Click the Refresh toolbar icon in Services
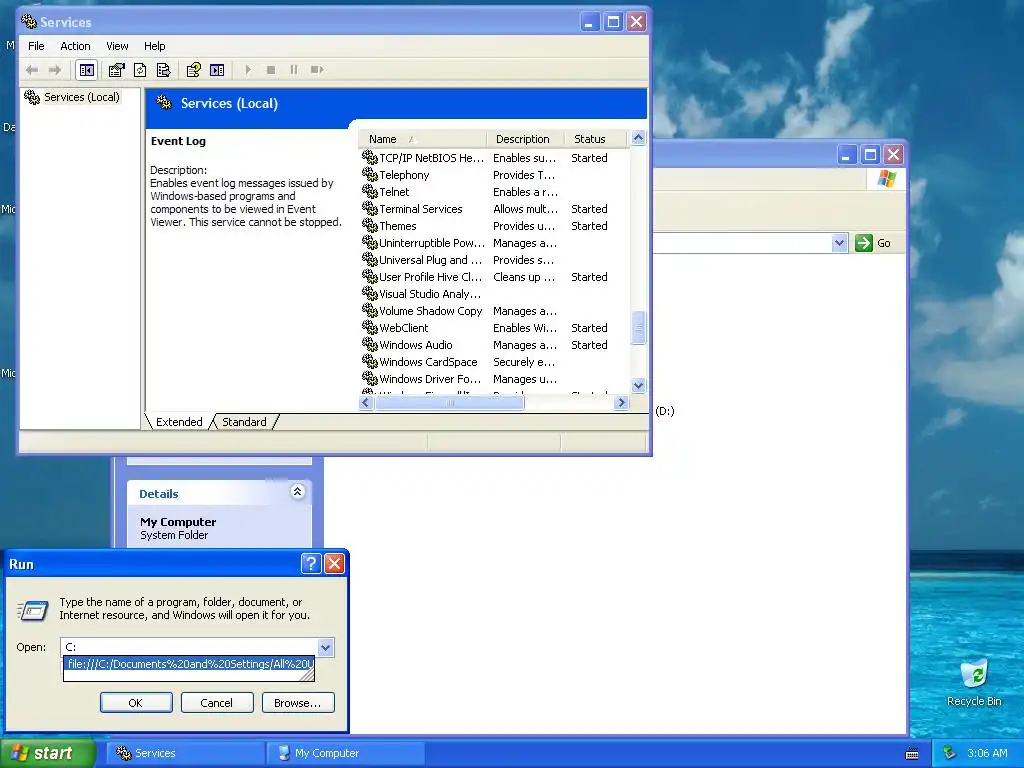1024x768 pixels. tap(140, 70)
